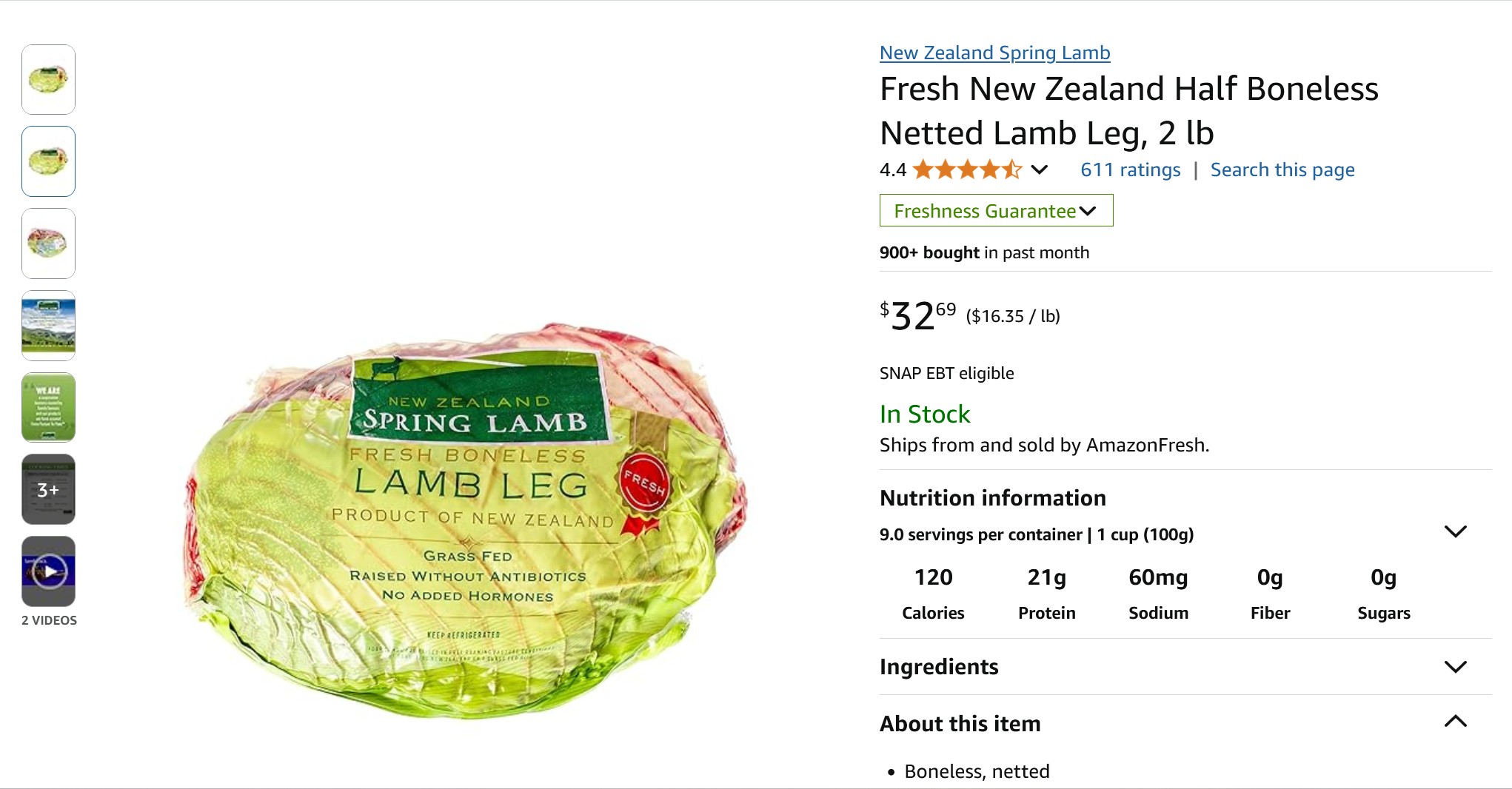Click the About this item heading
1512x789 pixels.
960,724
